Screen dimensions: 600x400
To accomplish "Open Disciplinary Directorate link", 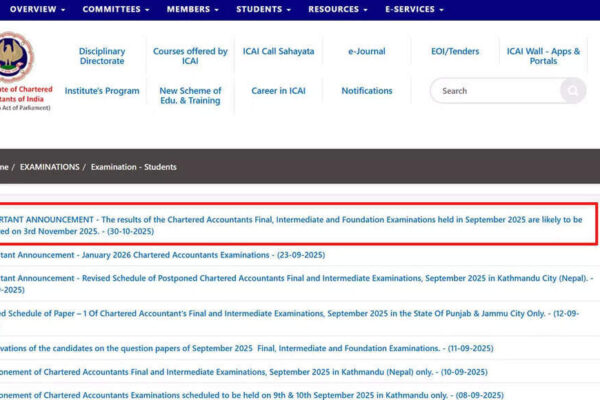I will click(102, 56).
